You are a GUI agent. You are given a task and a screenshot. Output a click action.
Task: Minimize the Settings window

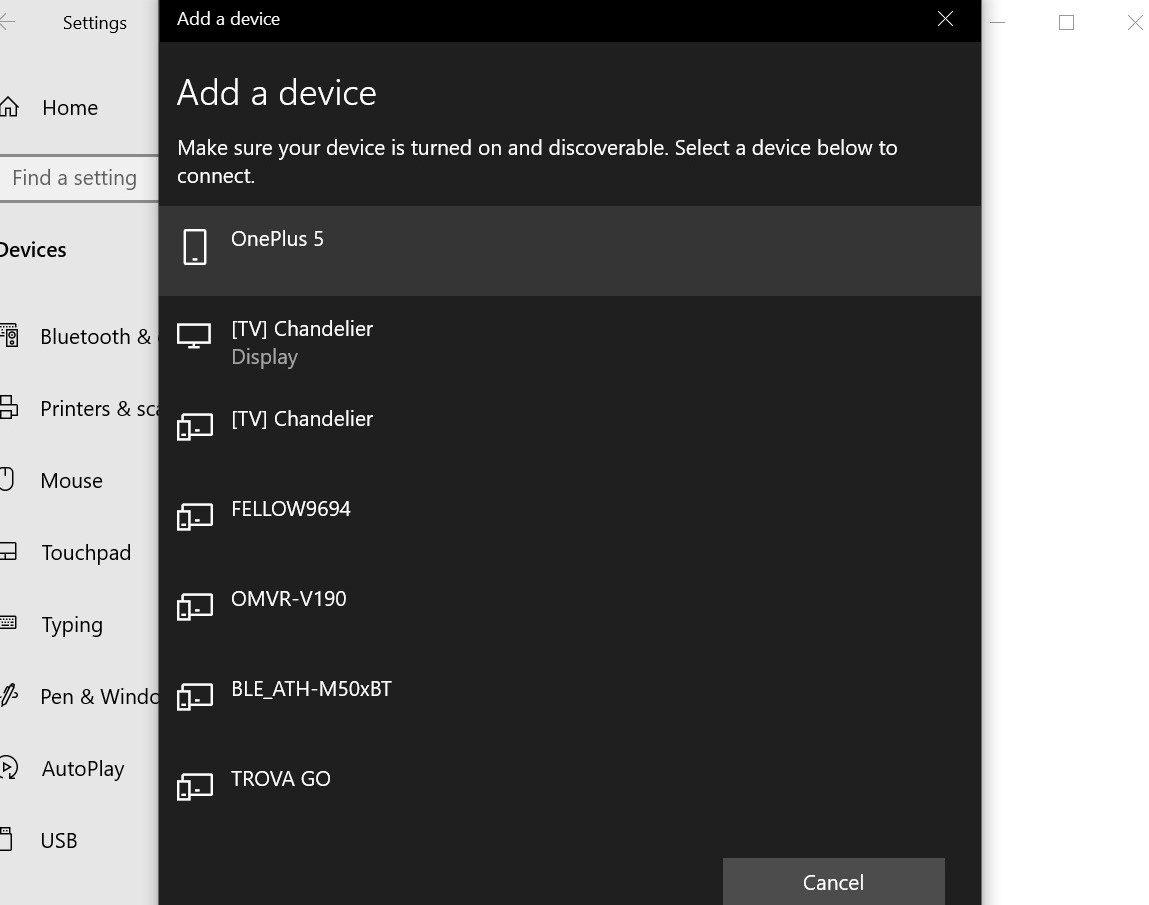point(997,23)
